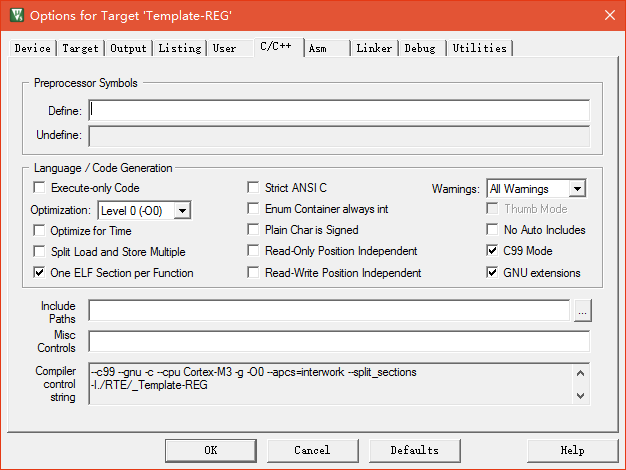The image size is (626, 470).
Task: Open the Debug tab
Action: tap(420, 48)
